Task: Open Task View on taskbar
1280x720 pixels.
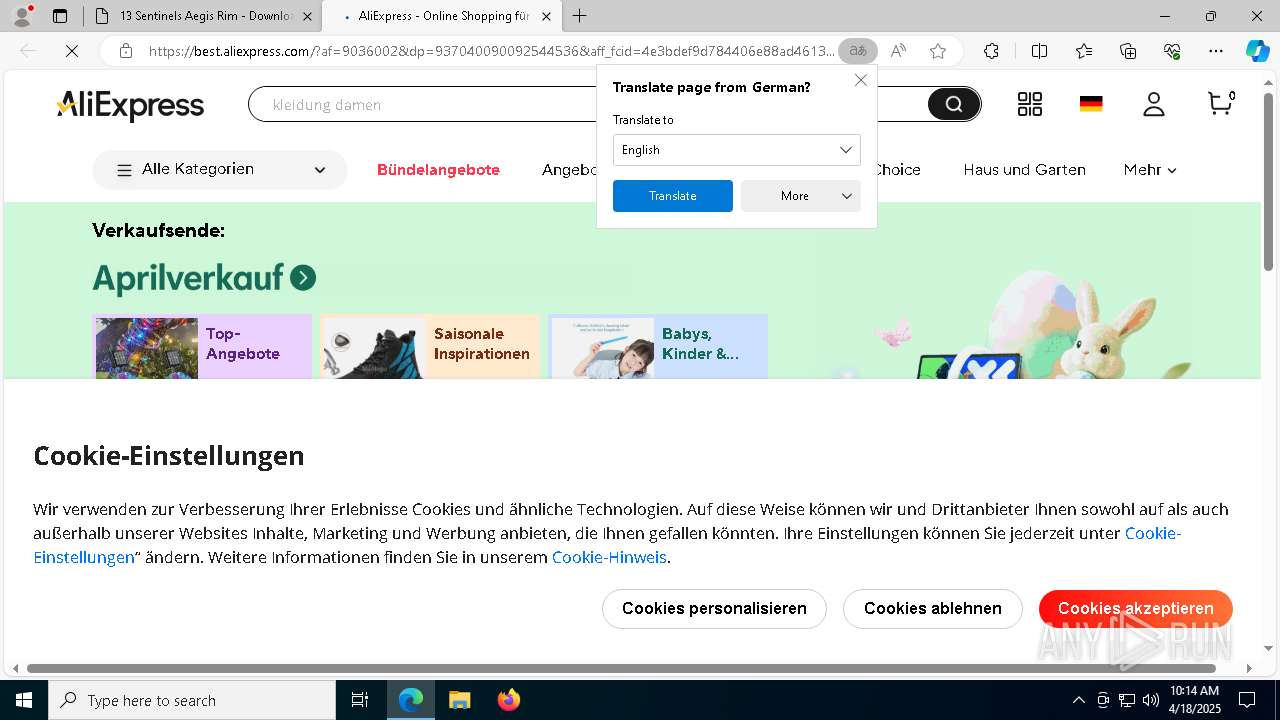Action: click(x=360, y=700)
